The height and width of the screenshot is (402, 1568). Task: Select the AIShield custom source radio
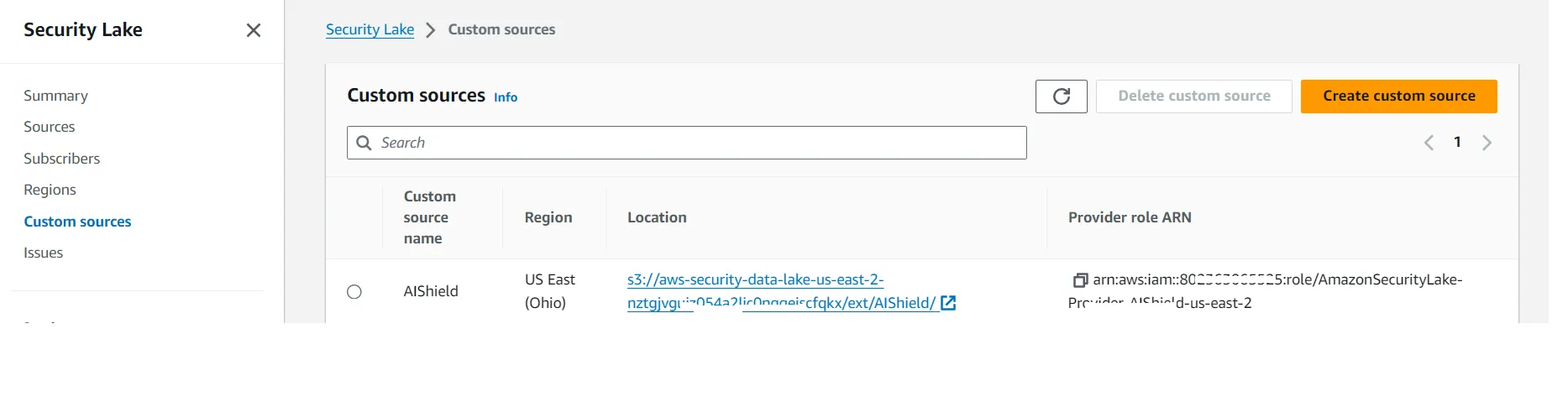pos(354,292)
